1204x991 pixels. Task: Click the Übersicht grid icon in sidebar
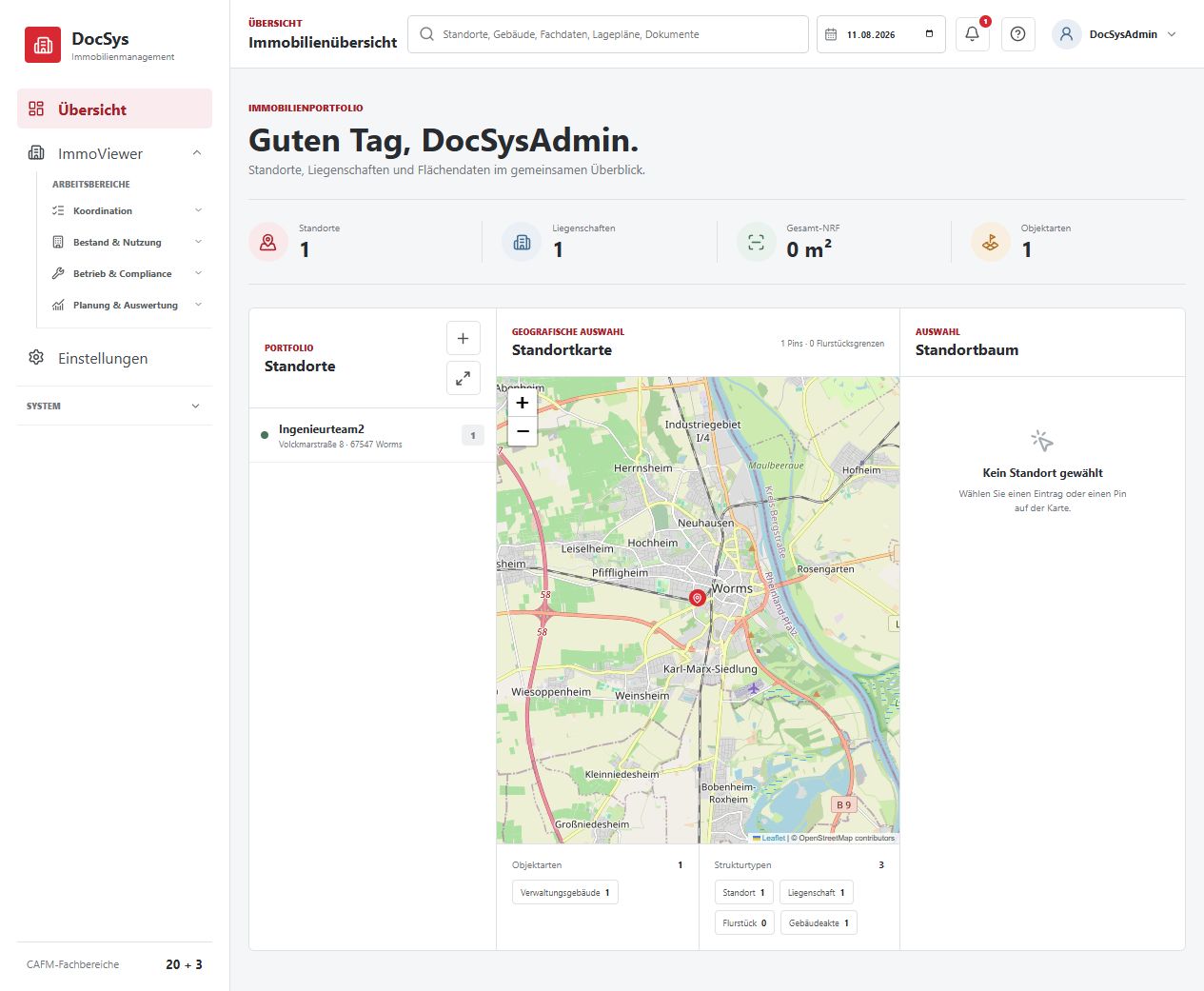36,109
